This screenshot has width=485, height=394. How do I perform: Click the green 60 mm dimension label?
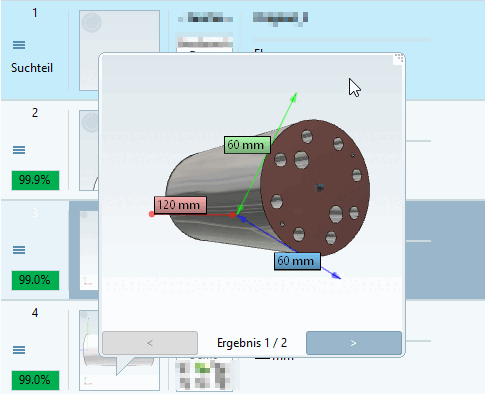247,145
